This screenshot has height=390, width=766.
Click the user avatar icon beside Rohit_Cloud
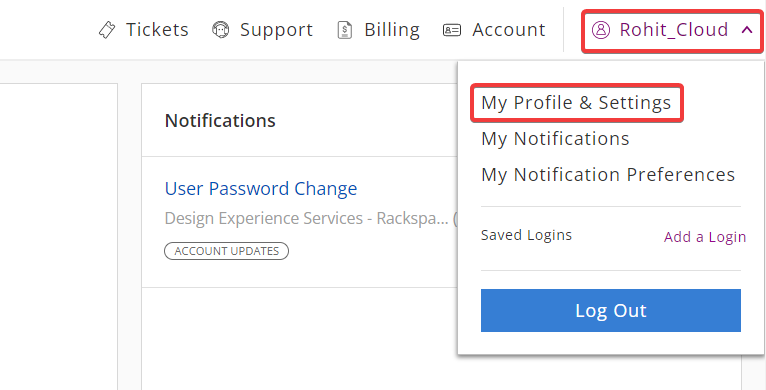point(600,30)
